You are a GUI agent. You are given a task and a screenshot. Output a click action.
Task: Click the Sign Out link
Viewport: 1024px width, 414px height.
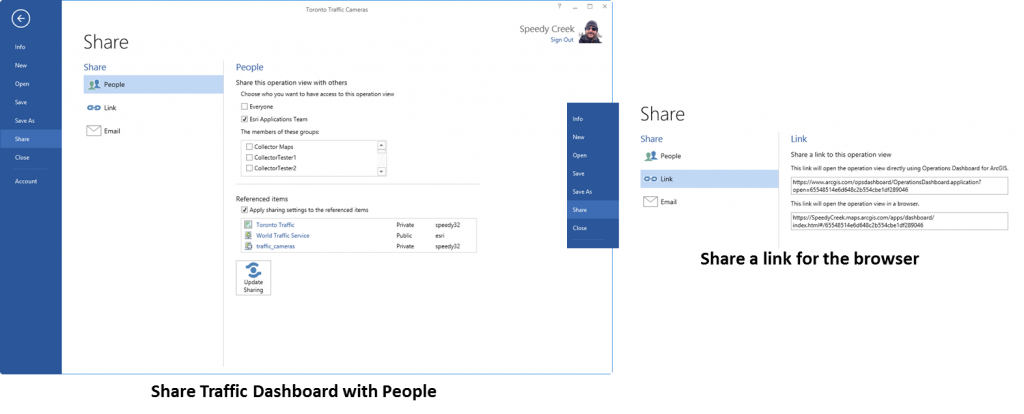[562, 40]
